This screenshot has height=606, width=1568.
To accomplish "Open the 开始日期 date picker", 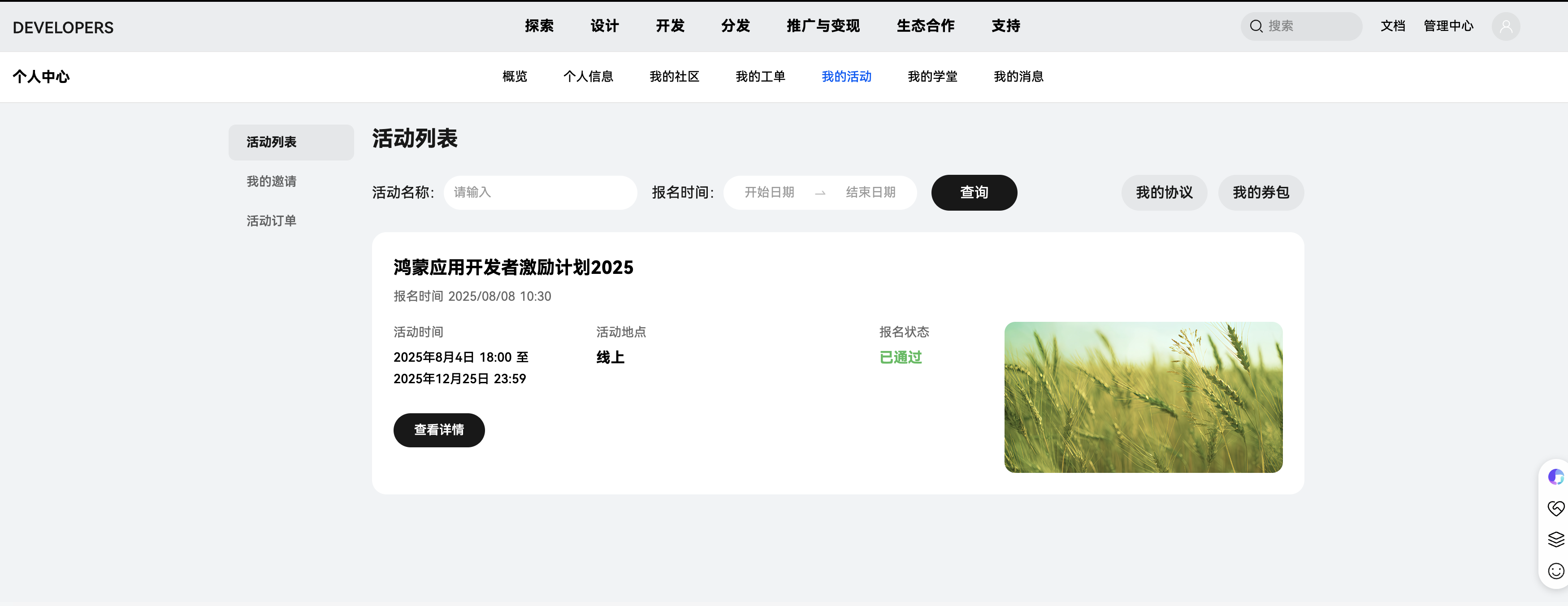I will click(769, 193).
